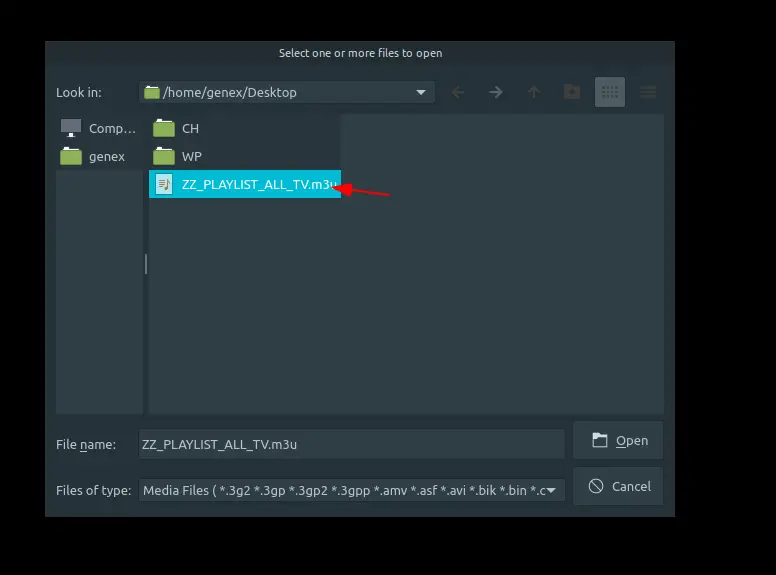Click the genex folder icon in the sidebar
Viewport: 776px width, 575px height.
71,156
